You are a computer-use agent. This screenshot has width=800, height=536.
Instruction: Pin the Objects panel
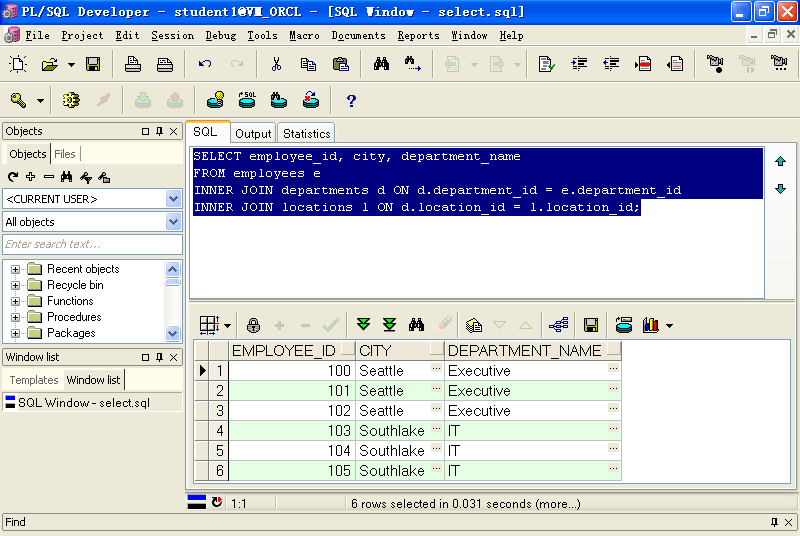159,131
